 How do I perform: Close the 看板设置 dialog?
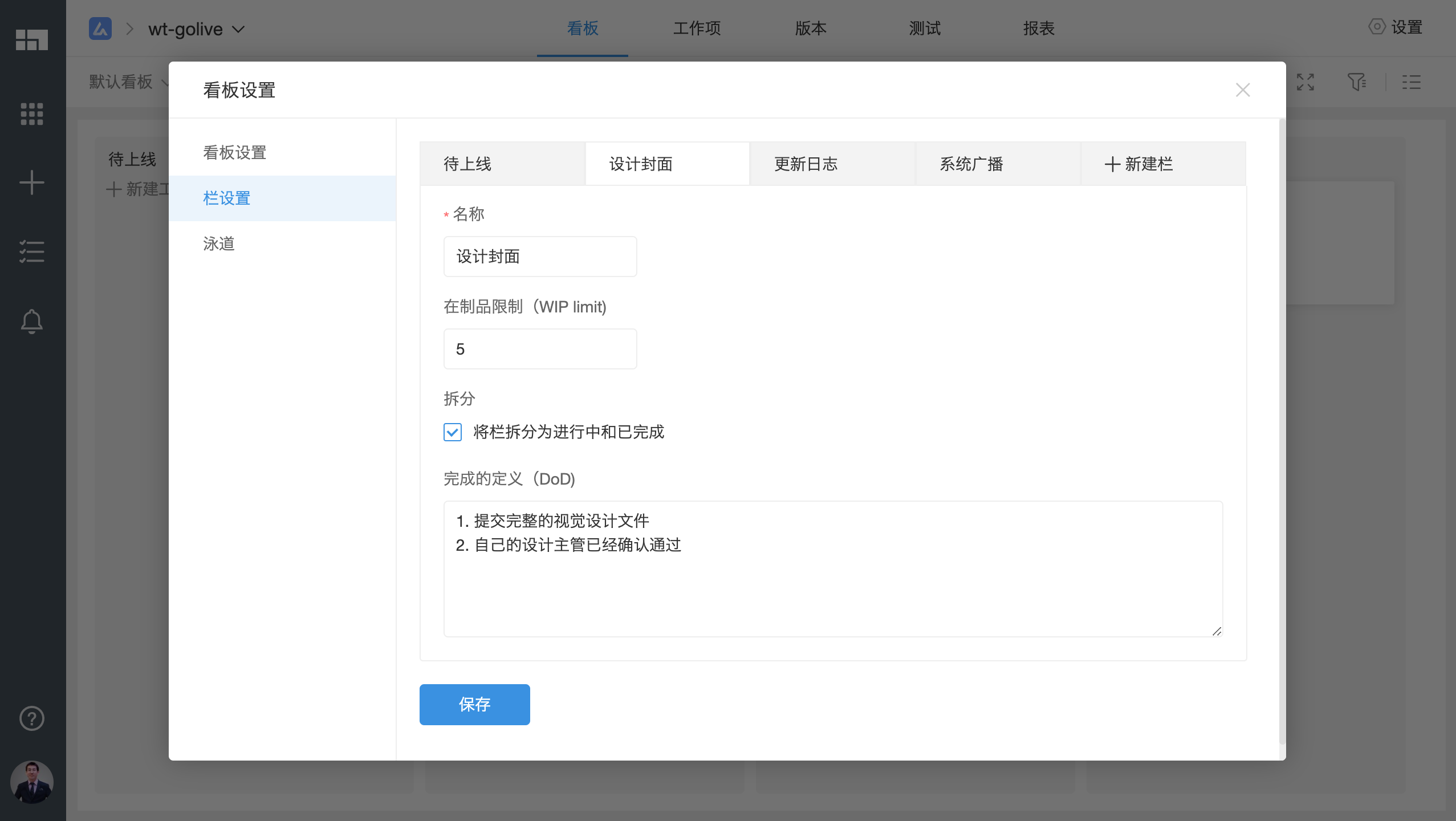point(1243,90)
